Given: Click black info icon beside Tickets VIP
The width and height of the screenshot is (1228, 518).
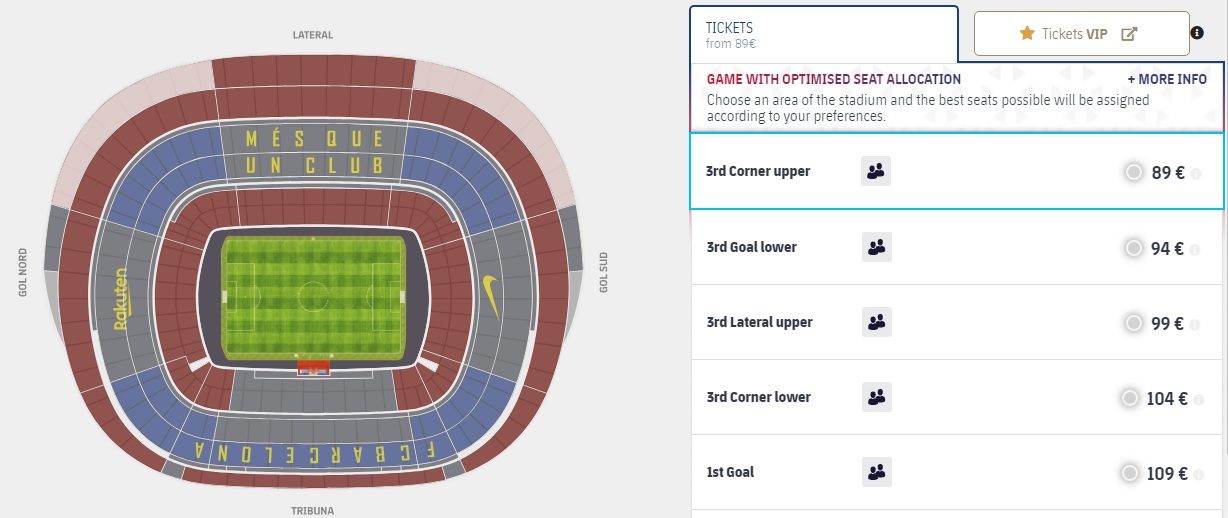Looking at the screenshot, I should point(1197,33).
